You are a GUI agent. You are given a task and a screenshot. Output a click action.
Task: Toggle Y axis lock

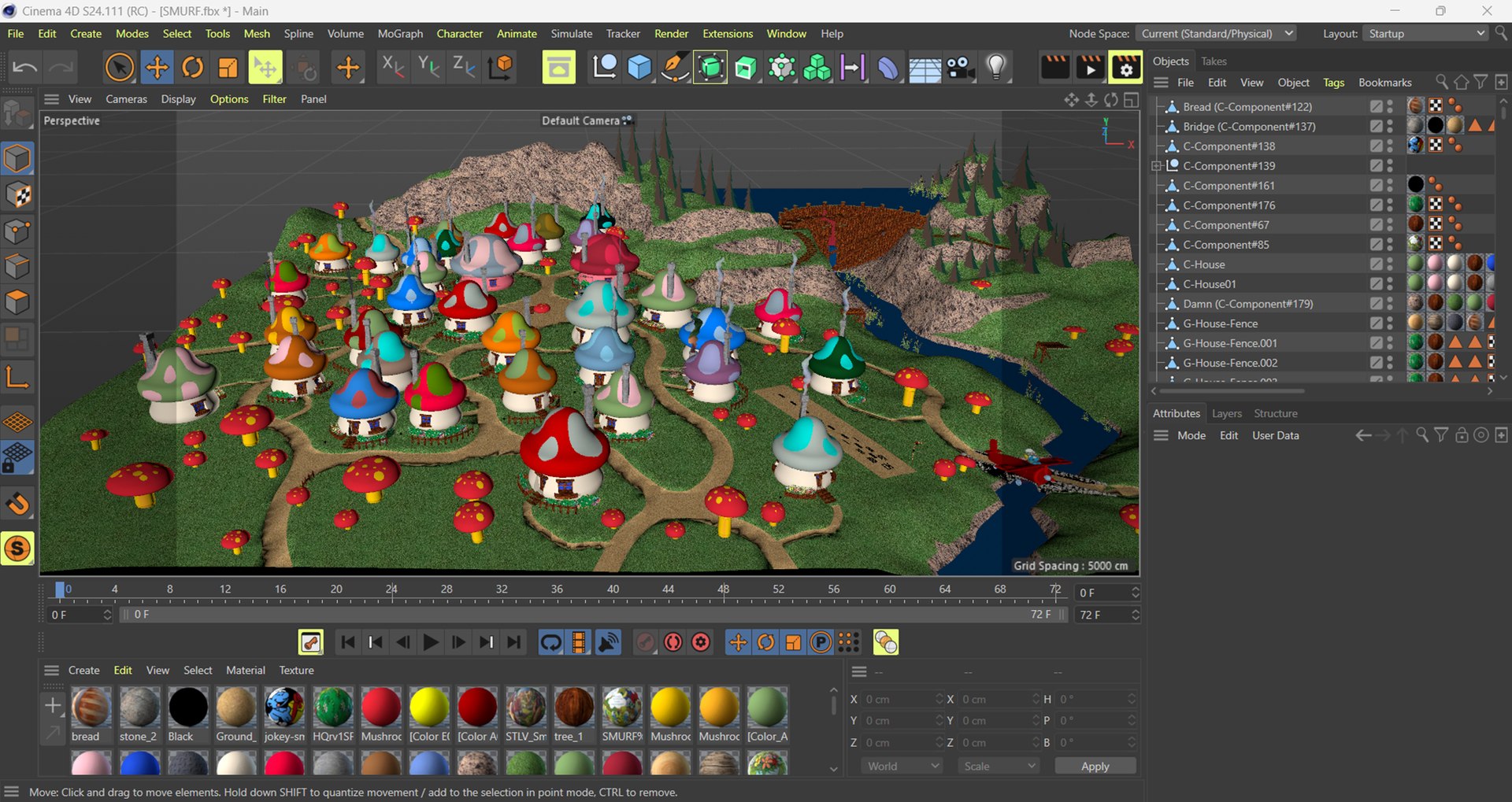coord(428,67)
